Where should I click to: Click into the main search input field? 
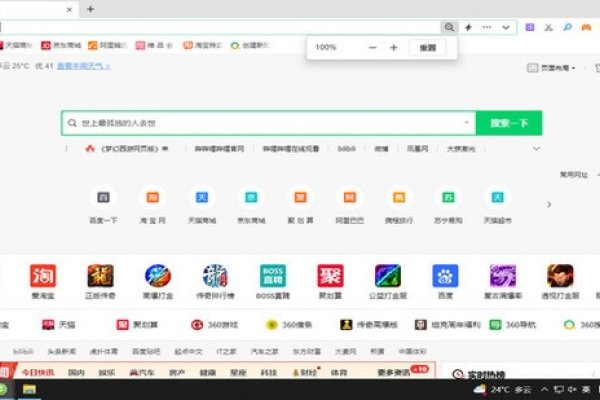(268, 123)
